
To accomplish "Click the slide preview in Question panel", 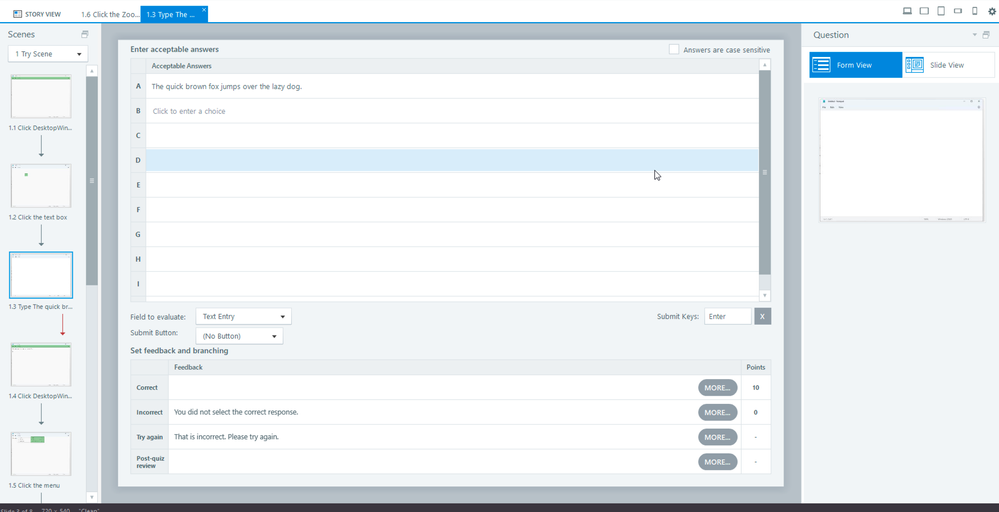I will [x=902, y=160].
